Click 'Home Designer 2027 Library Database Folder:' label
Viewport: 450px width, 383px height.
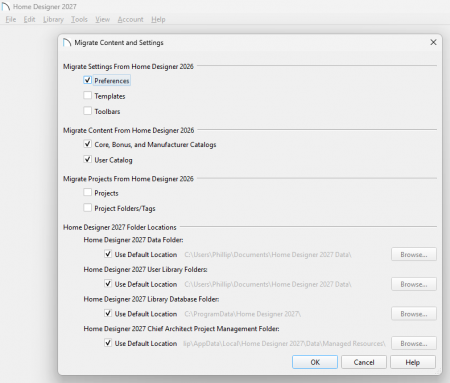tap(151, 299)
